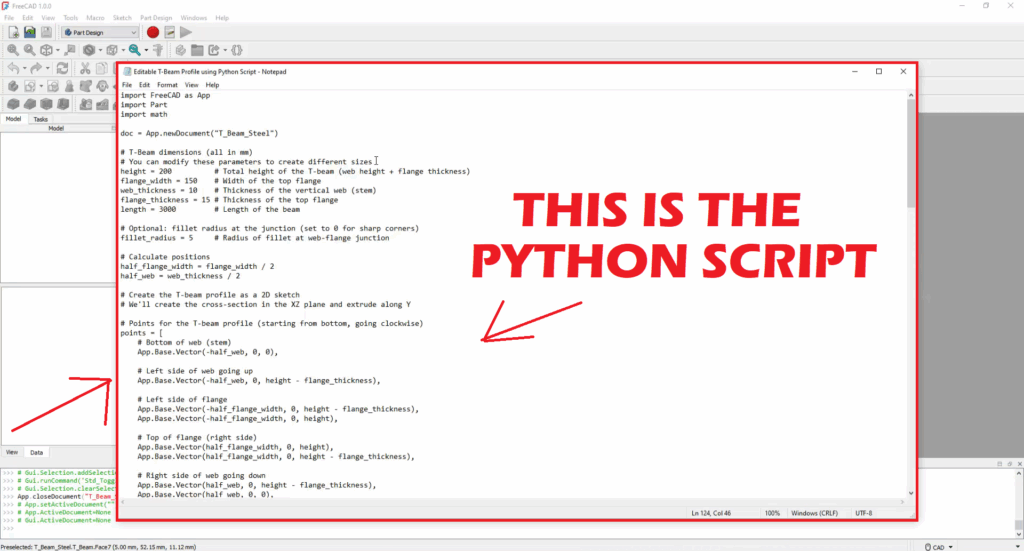Open the Macro menu in FreeCAD

pyautogui.click(x=96, y=18)
